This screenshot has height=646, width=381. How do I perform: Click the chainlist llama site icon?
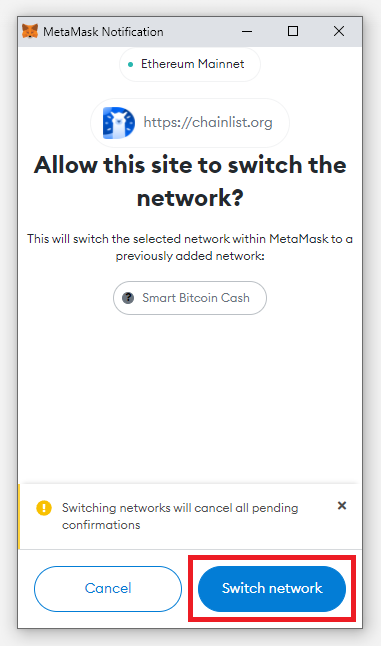119,123
